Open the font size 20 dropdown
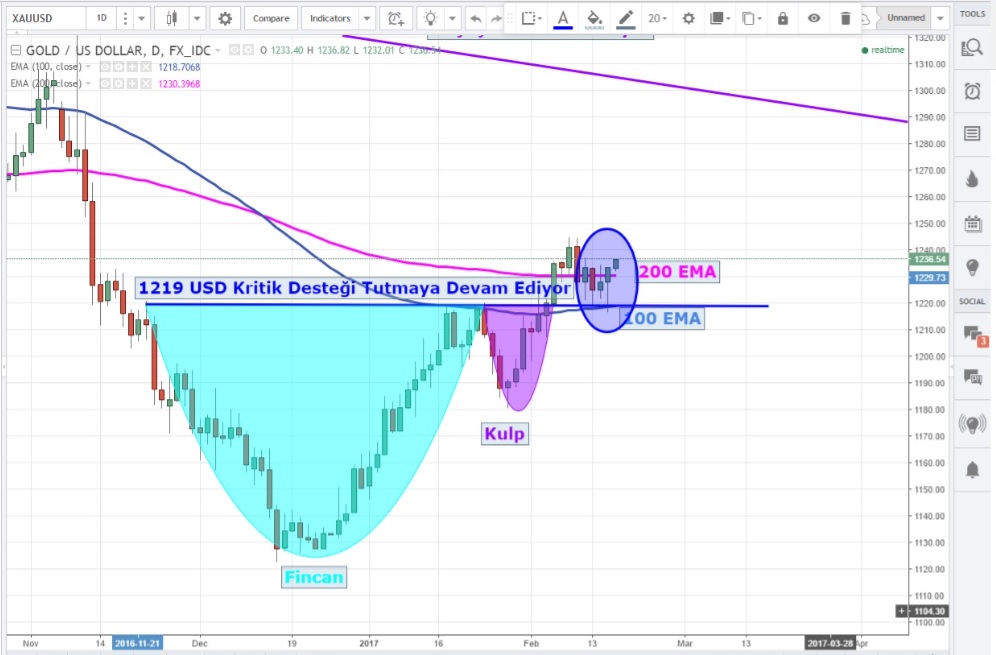 [657, 18]
